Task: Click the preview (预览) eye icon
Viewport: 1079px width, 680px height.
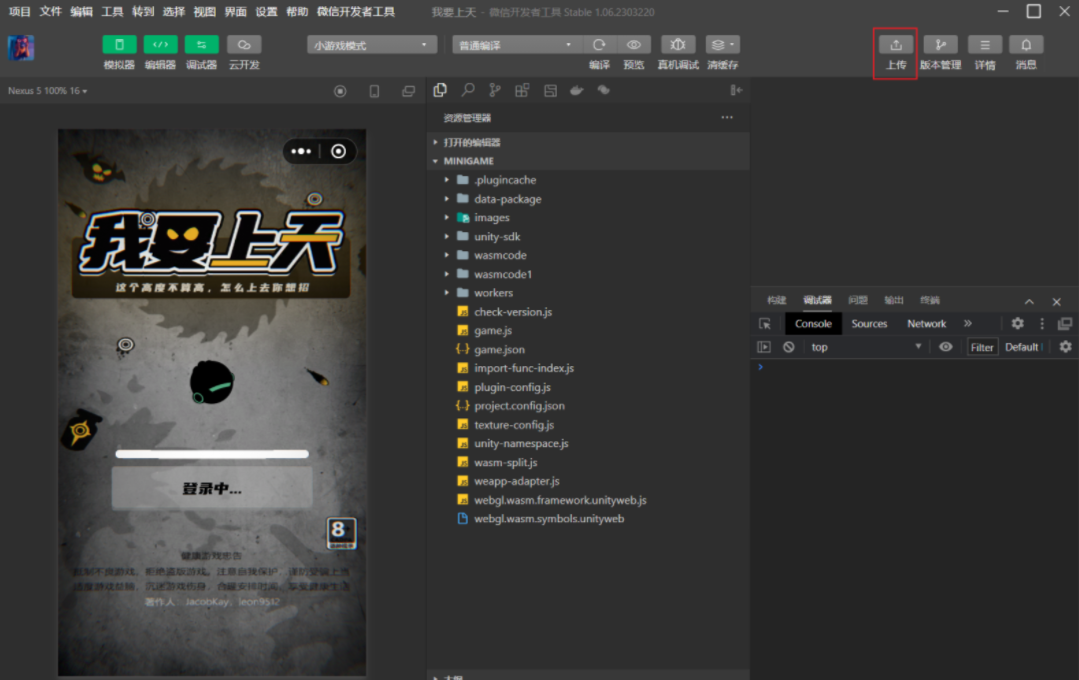Action: (x=634, y=45)
